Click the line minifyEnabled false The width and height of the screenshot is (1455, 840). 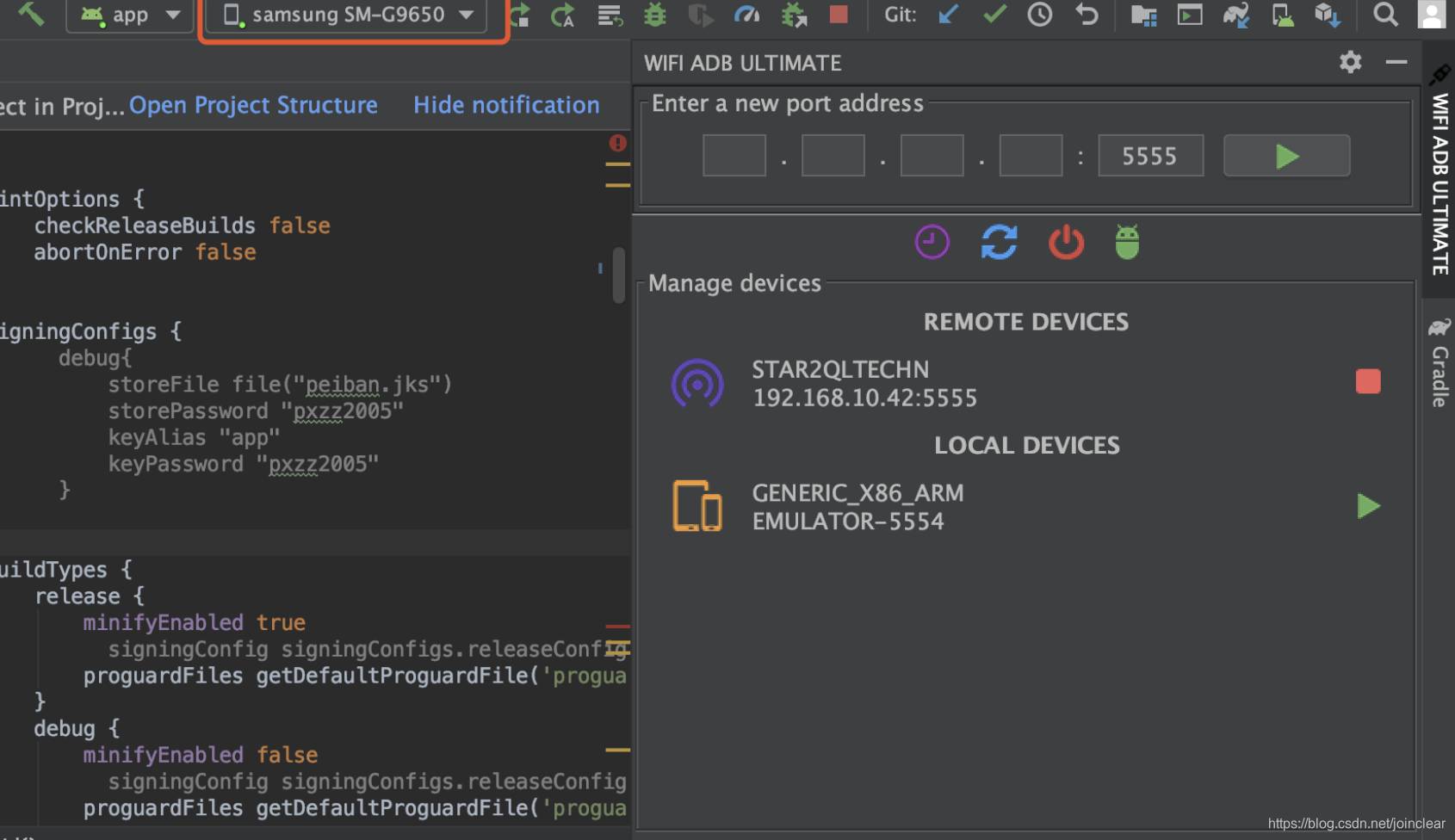tap(201, 755)
